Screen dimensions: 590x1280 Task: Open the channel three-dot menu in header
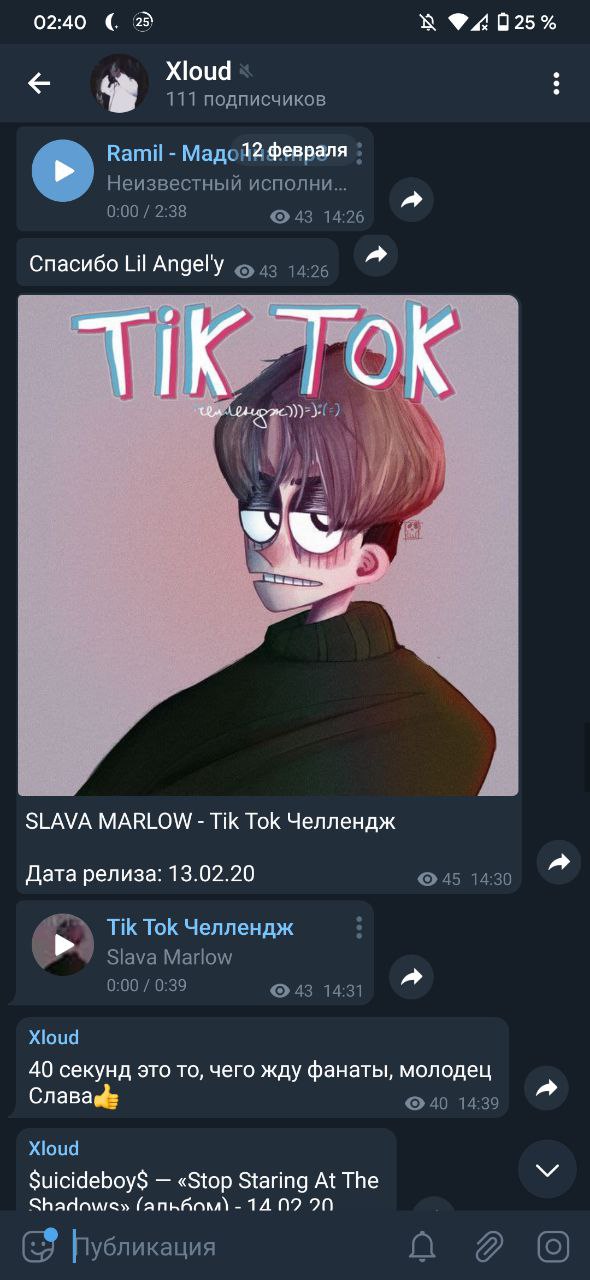(x=556, y=84)
